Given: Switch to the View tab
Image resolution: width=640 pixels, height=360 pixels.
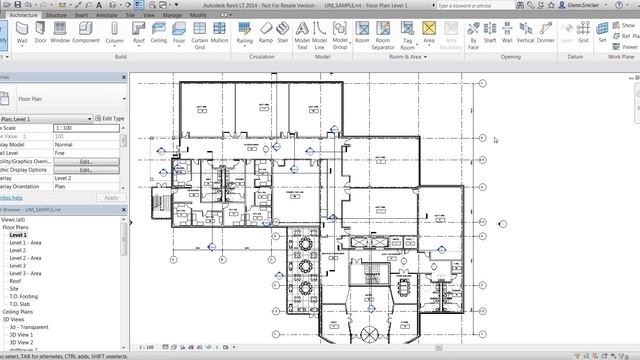Looking at the screenshot, I should pos(149,15).
